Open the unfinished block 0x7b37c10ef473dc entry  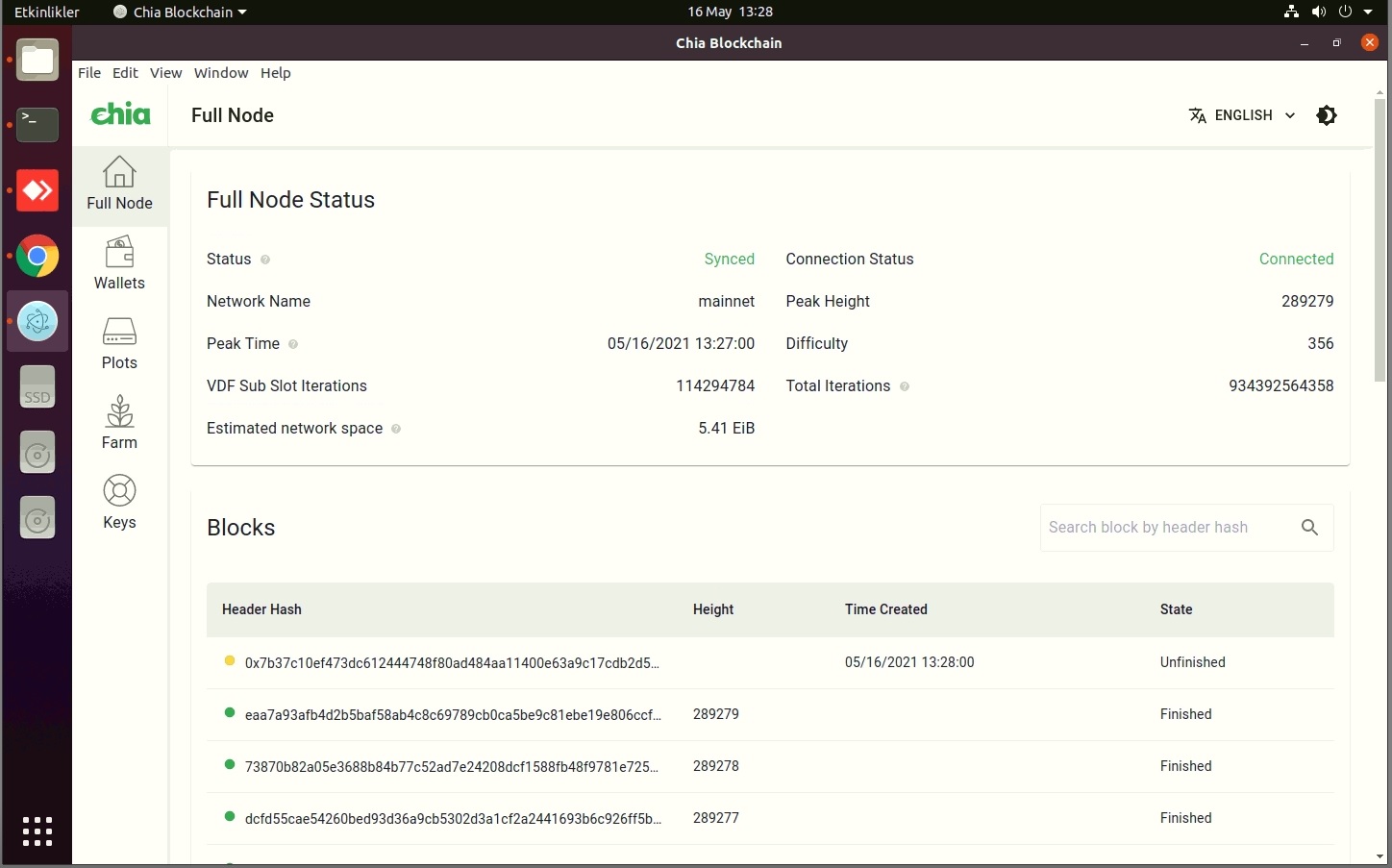(452, 662)
